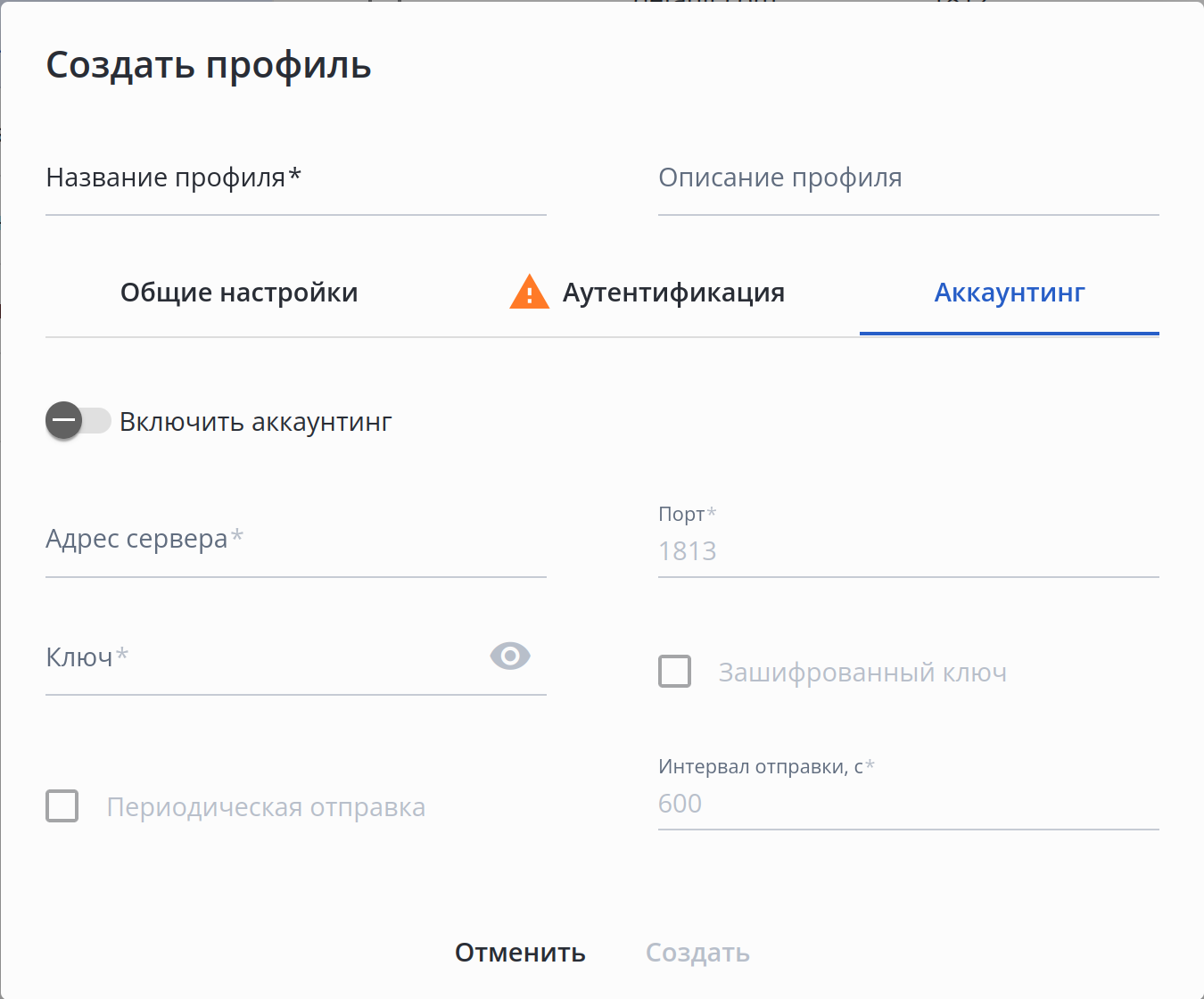Show the key with the eye icon

(x=510, y=656)
